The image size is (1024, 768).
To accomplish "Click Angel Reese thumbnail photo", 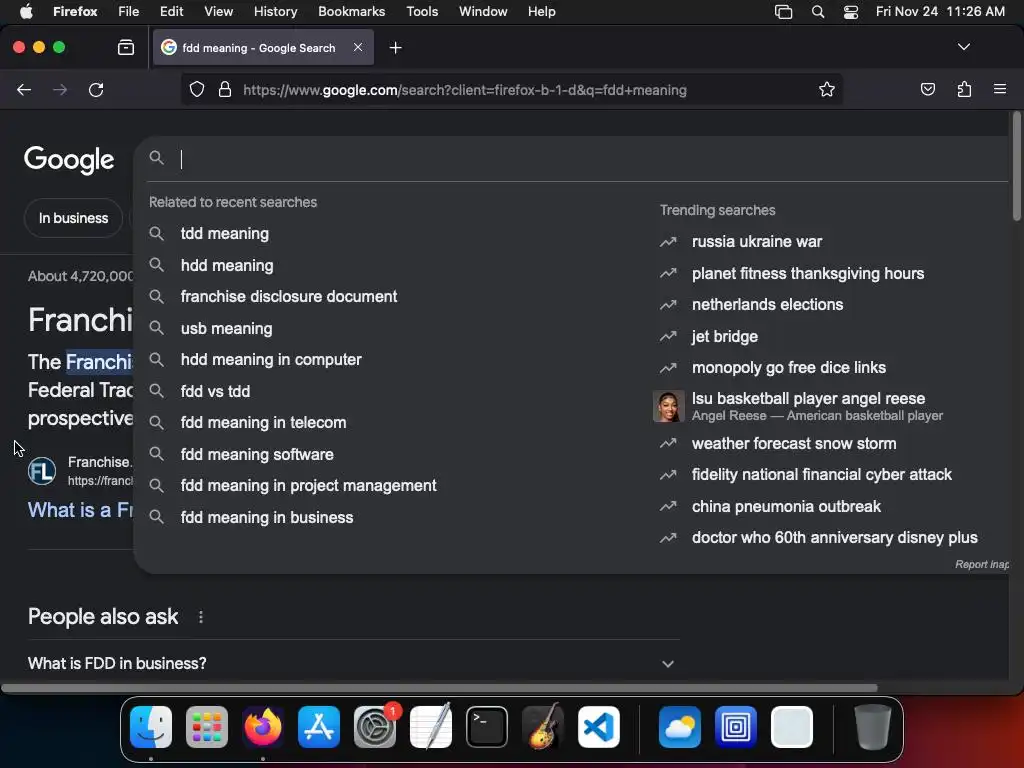I will click(669, 406).
